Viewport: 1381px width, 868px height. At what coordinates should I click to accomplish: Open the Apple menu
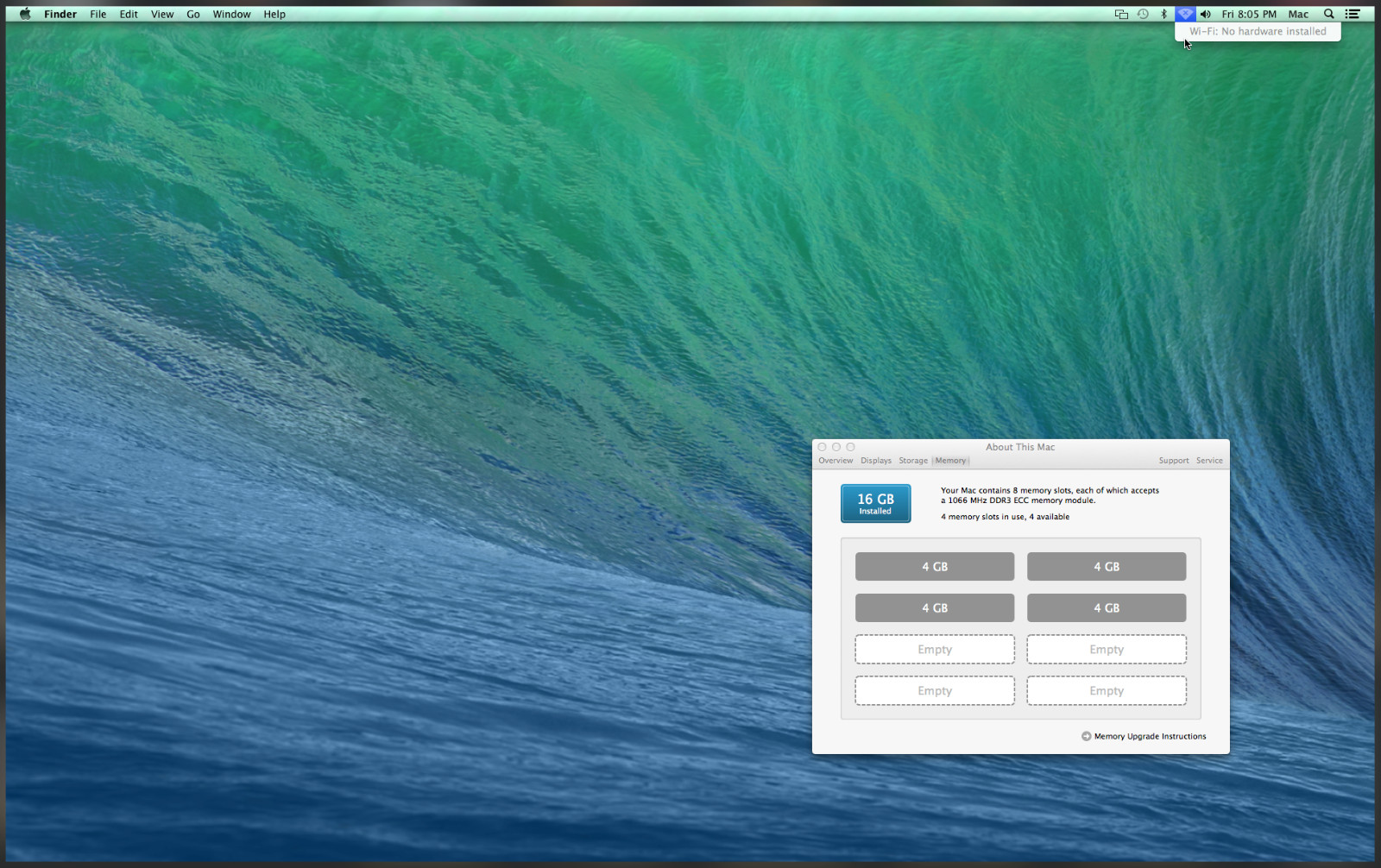(25, 14)
